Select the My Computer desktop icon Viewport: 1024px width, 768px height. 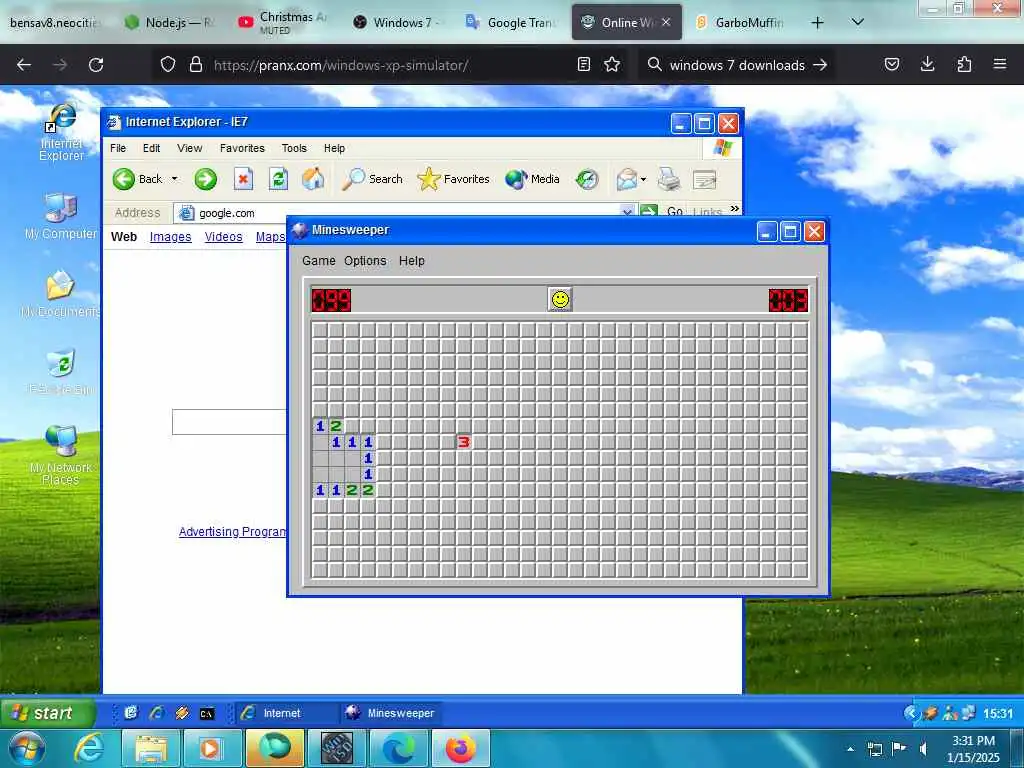coord(61,216)
